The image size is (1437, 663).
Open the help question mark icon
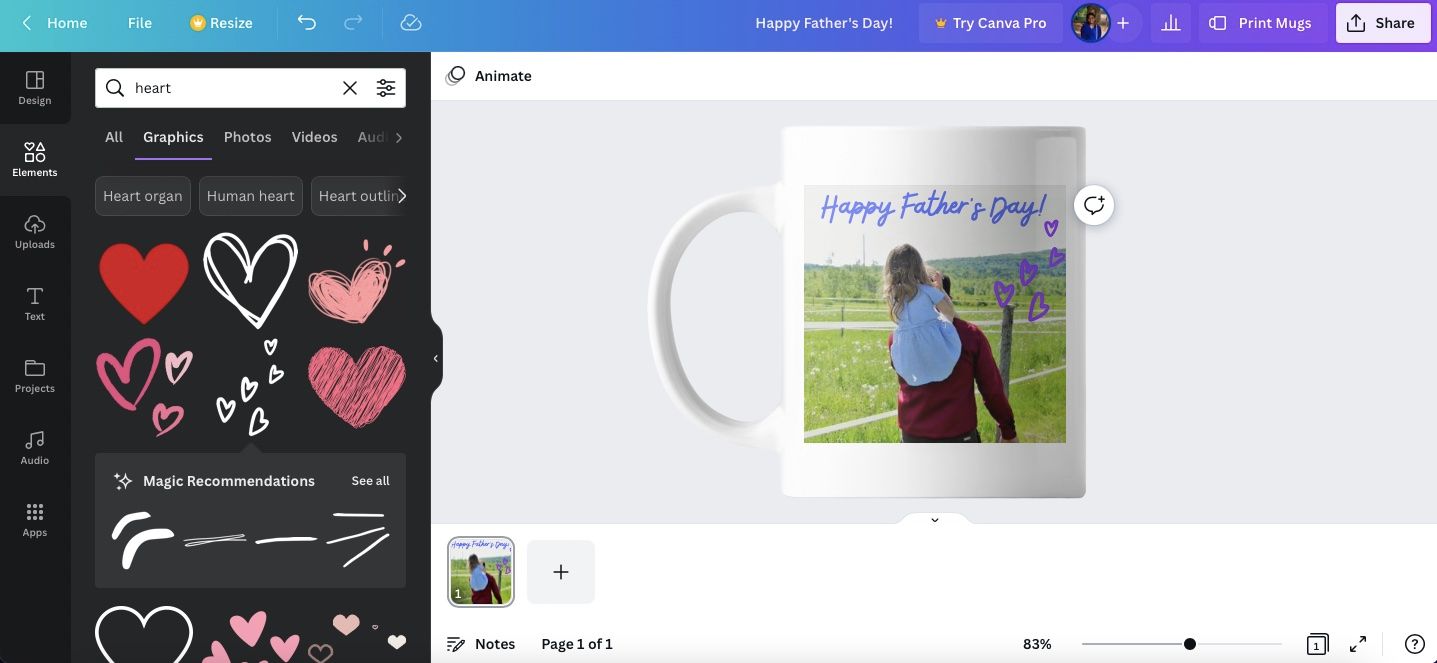point(1414,644)
